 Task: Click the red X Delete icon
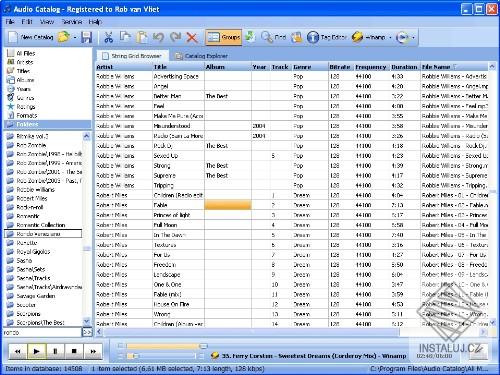(192, 37)
